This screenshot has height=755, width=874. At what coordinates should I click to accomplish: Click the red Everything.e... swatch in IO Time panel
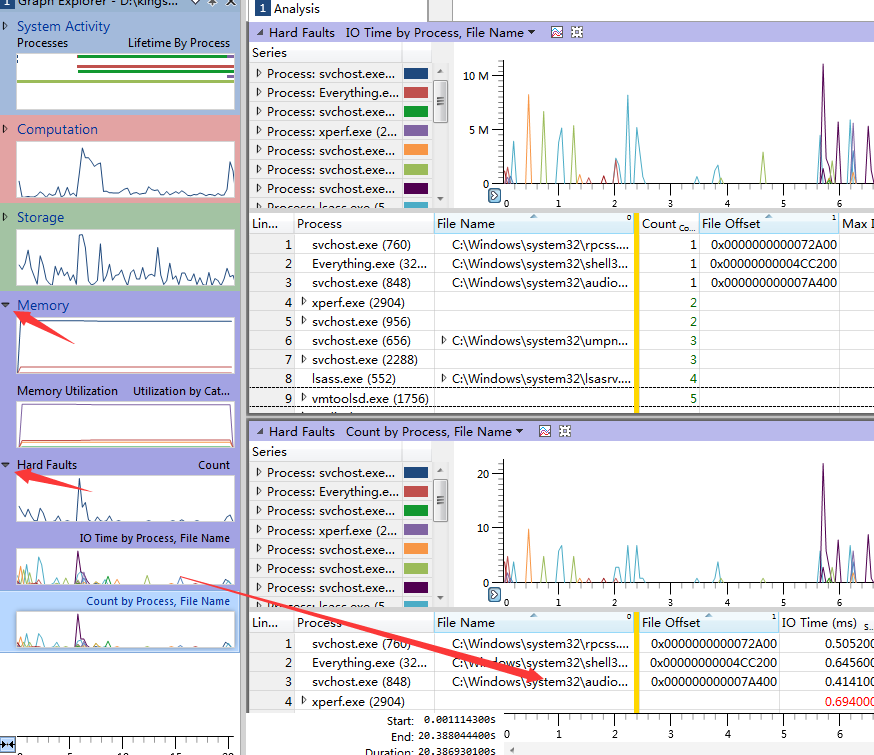coord(416,92)
